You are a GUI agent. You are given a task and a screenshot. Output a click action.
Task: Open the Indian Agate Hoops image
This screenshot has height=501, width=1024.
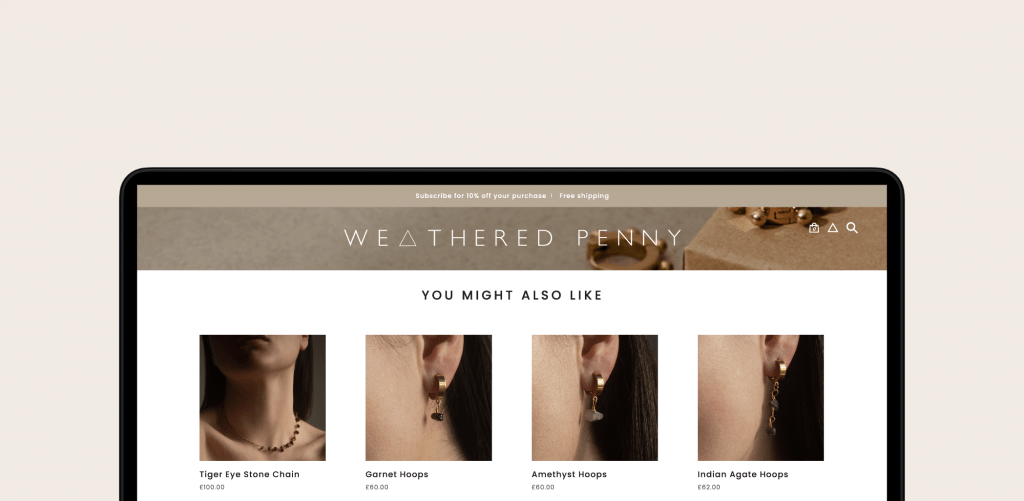760,398
